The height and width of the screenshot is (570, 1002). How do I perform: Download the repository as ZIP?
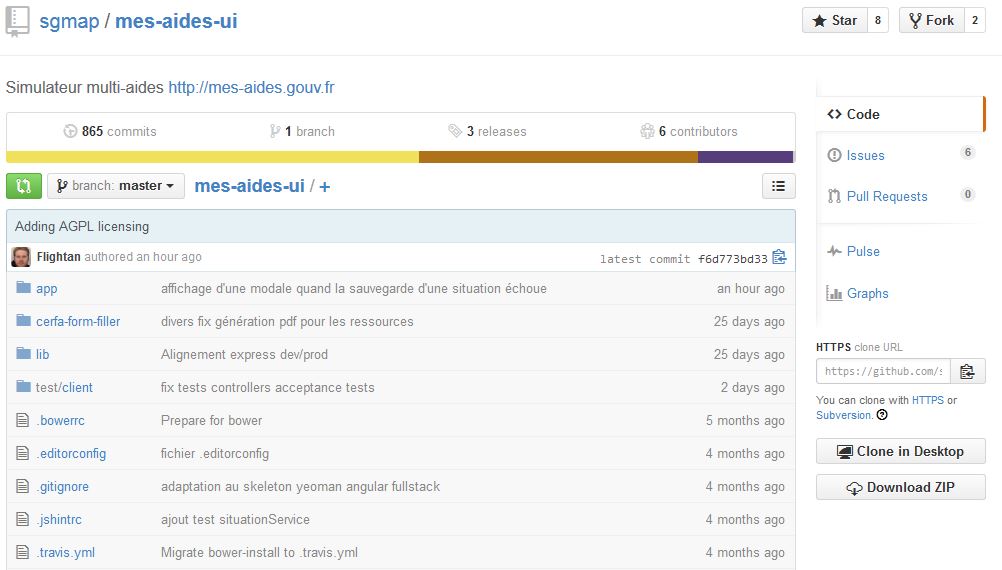(x=900, y=488)
